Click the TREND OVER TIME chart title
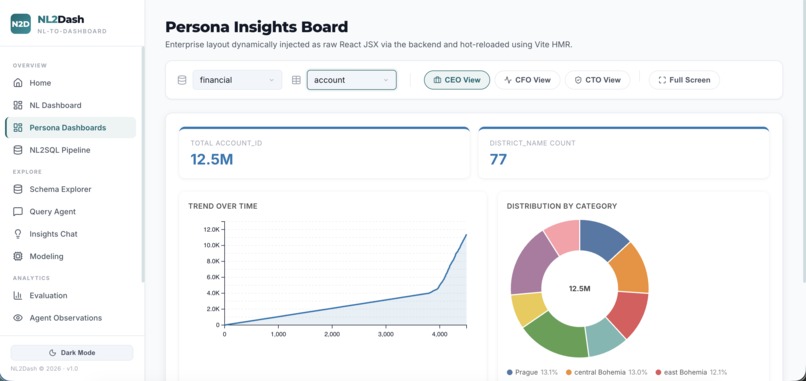 [223, 206]
